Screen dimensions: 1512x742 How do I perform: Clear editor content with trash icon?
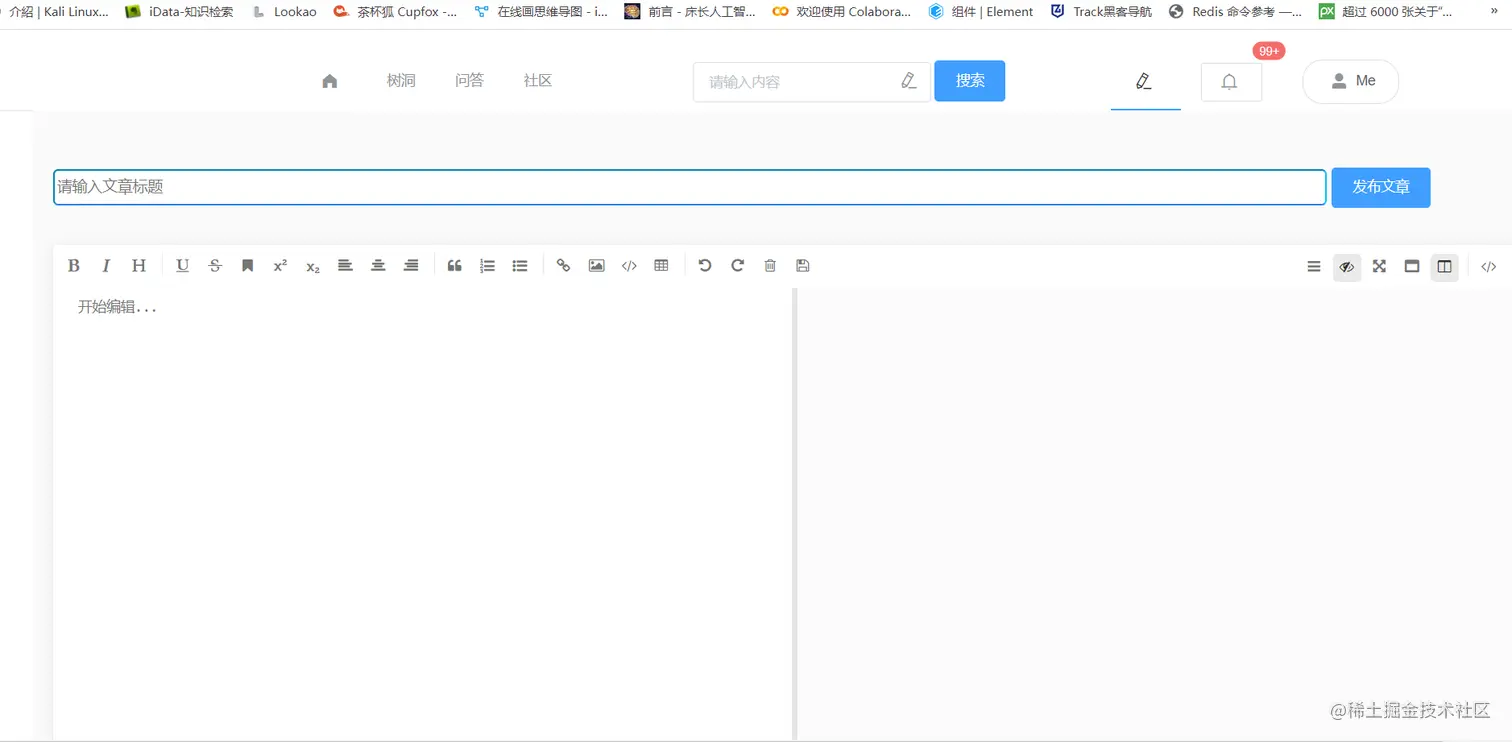click(770, 266)
